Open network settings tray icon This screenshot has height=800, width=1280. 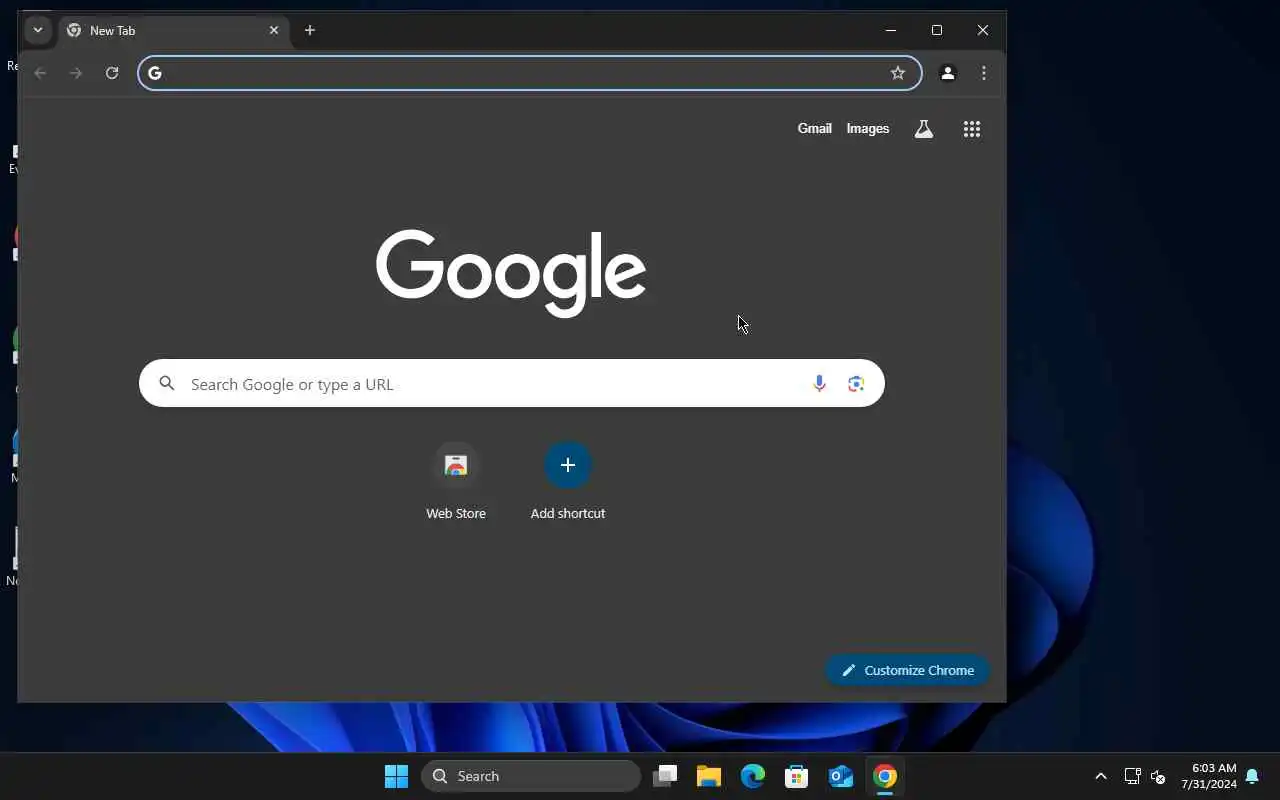pos(1132,777)
